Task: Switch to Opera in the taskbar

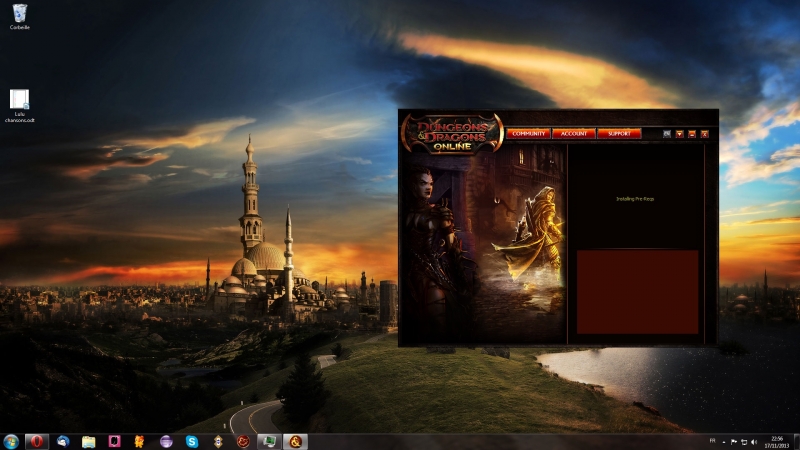Action: click(37, 441)
